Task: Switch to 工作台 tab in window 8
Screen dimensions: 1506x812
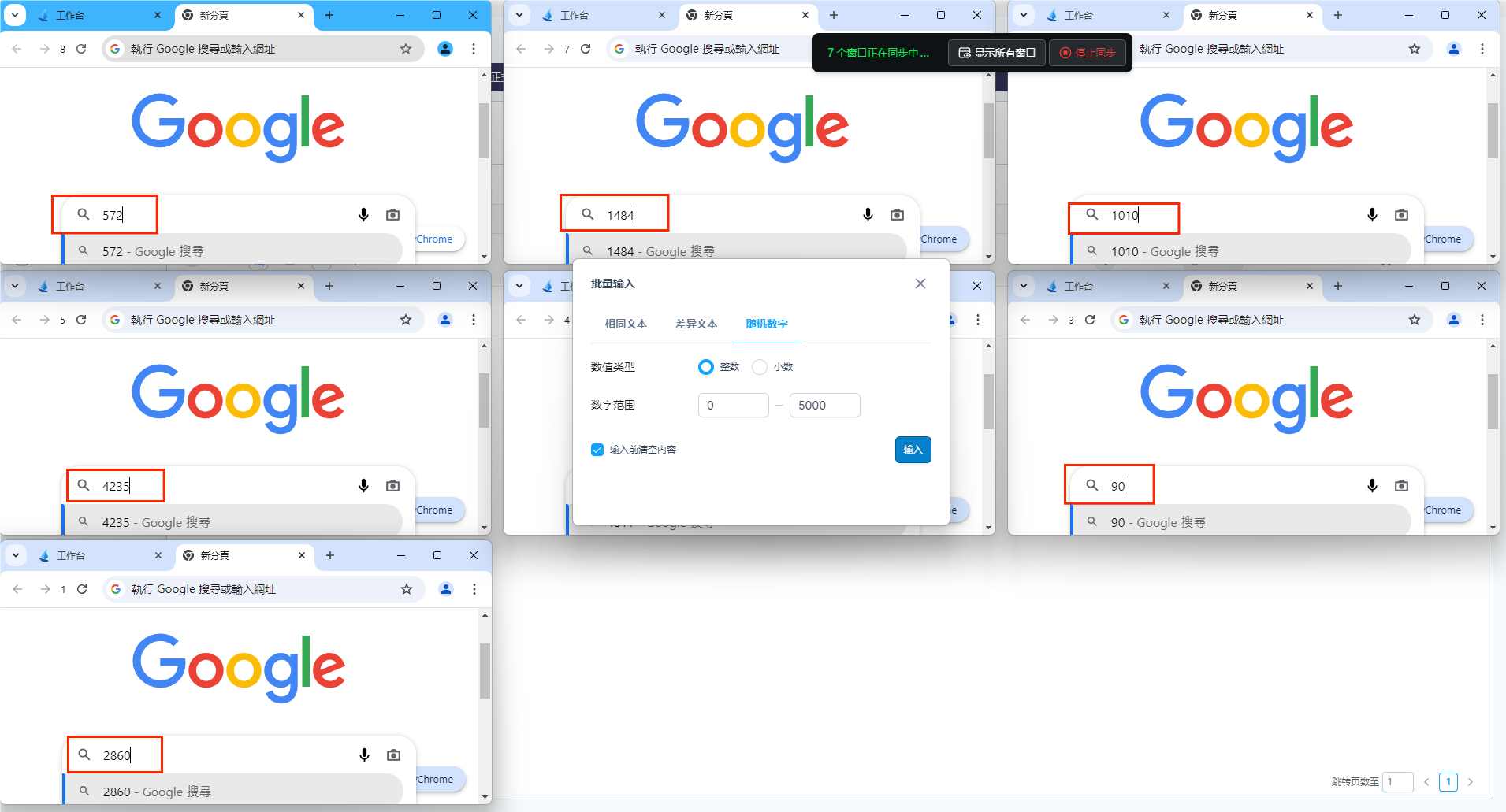Action: [x=99, y=15]
